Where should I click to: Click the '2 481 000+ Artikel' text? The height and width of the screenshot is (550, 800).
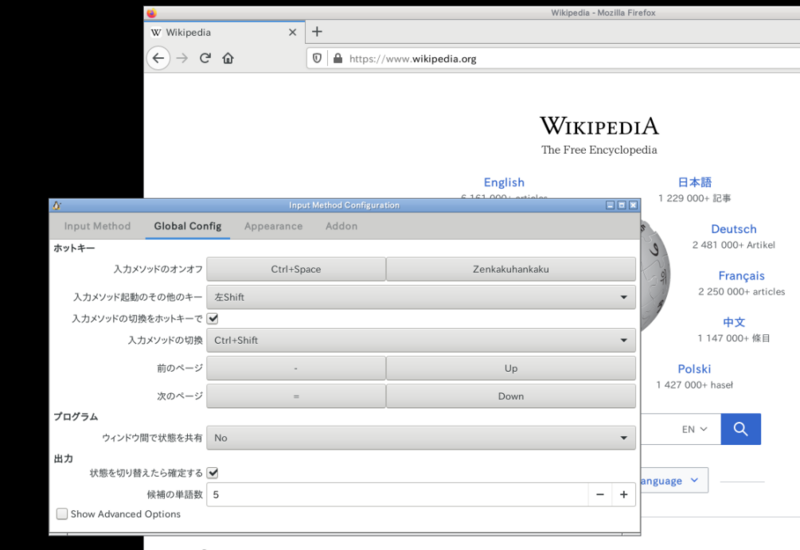pyautogui.click(x=734, y=245)
